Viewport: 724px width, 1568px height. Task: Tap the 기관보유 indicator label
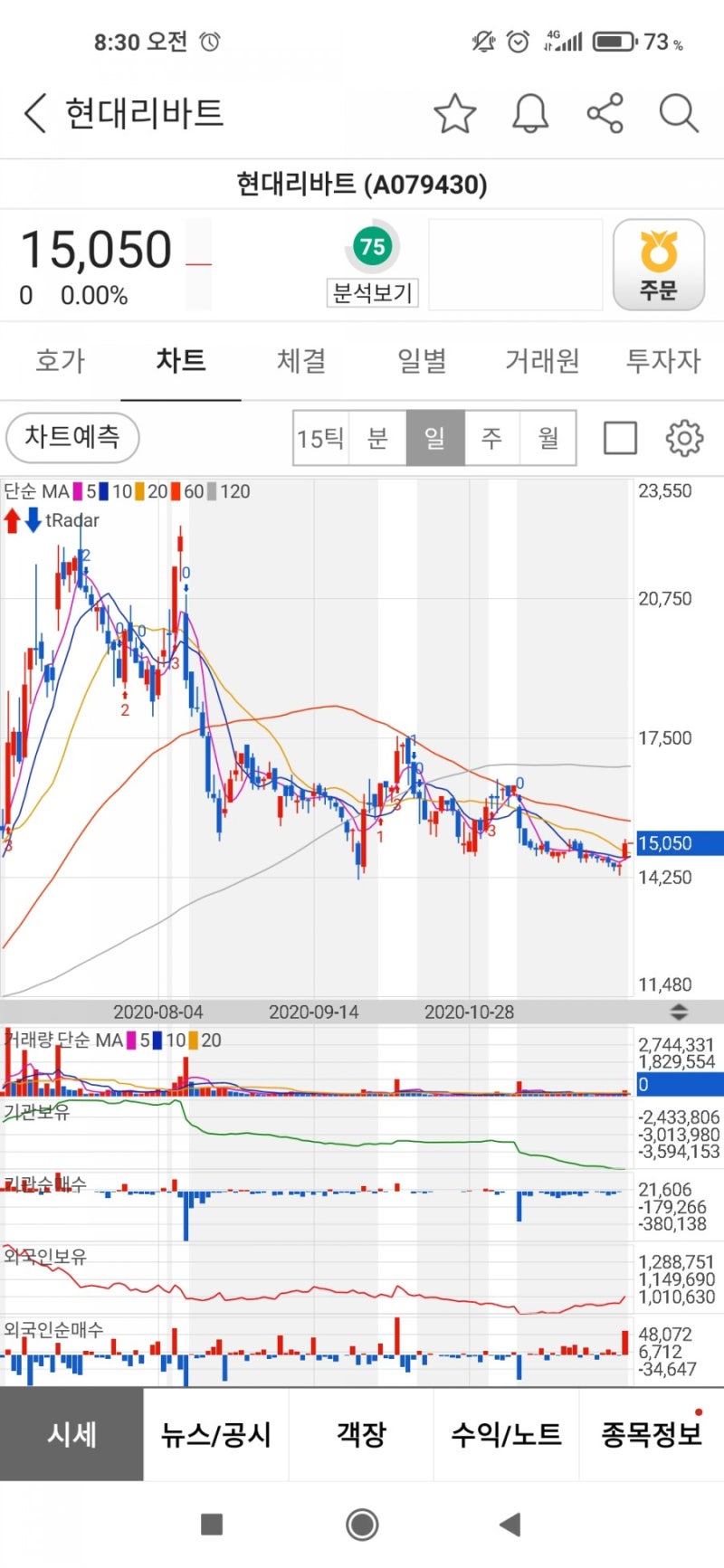click(x=36, y=1111)
